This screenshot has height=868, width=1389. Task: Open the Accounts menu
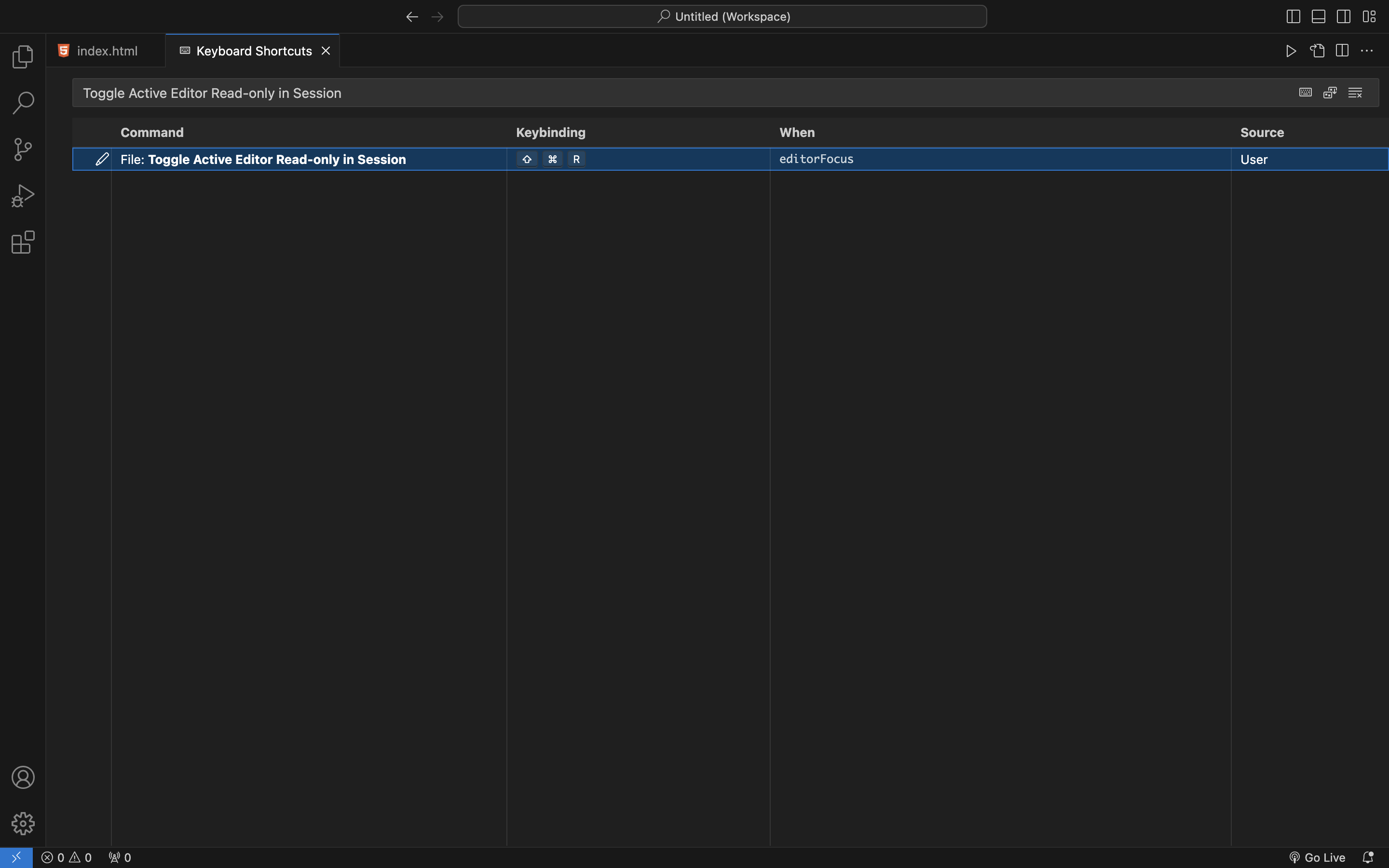(x=23, y=777)
